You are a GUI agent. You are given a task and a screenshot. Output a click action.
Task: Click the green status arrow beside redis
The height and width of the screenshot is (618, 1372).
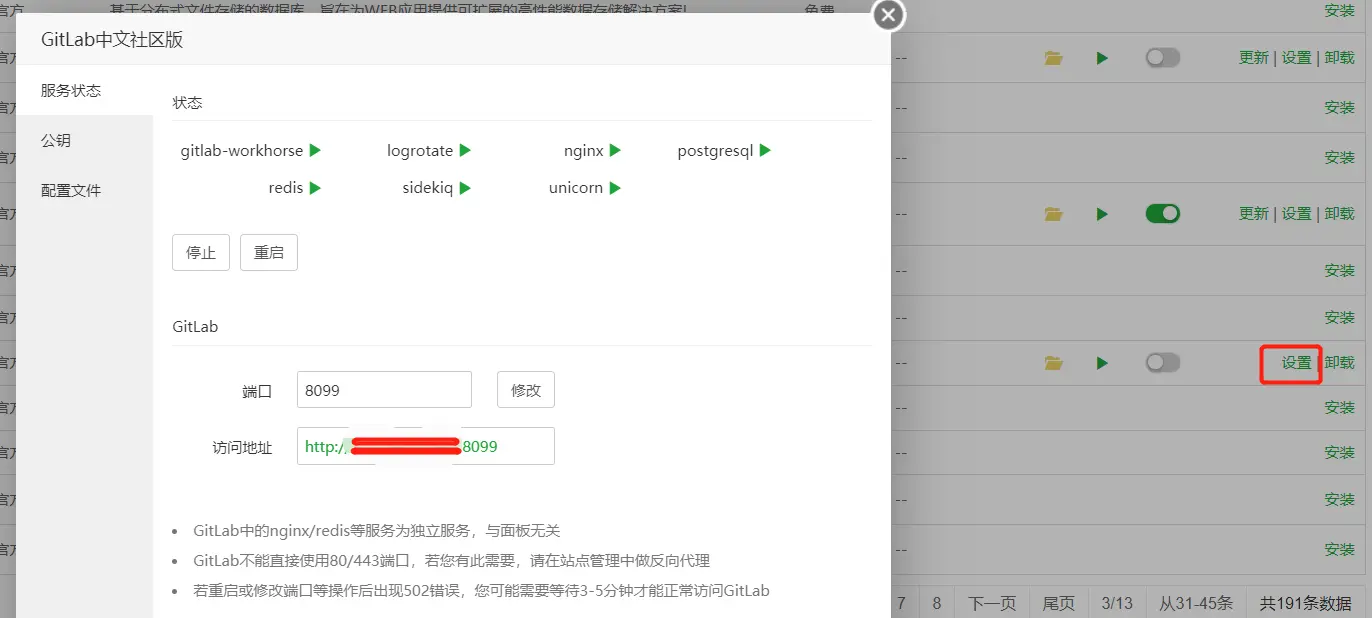point(315,188)
